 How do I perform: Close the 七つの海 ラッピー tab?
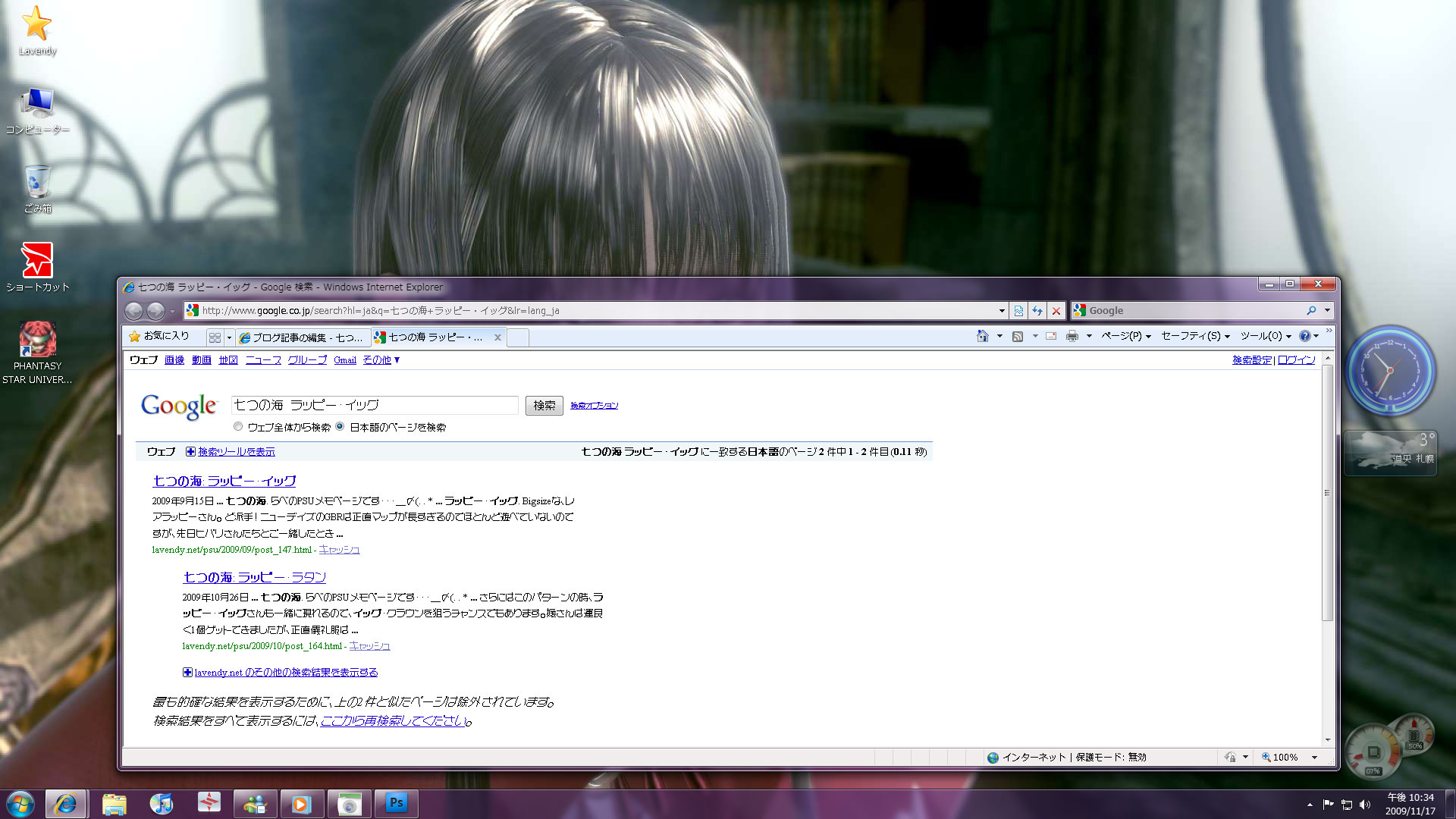coord(497,337)
